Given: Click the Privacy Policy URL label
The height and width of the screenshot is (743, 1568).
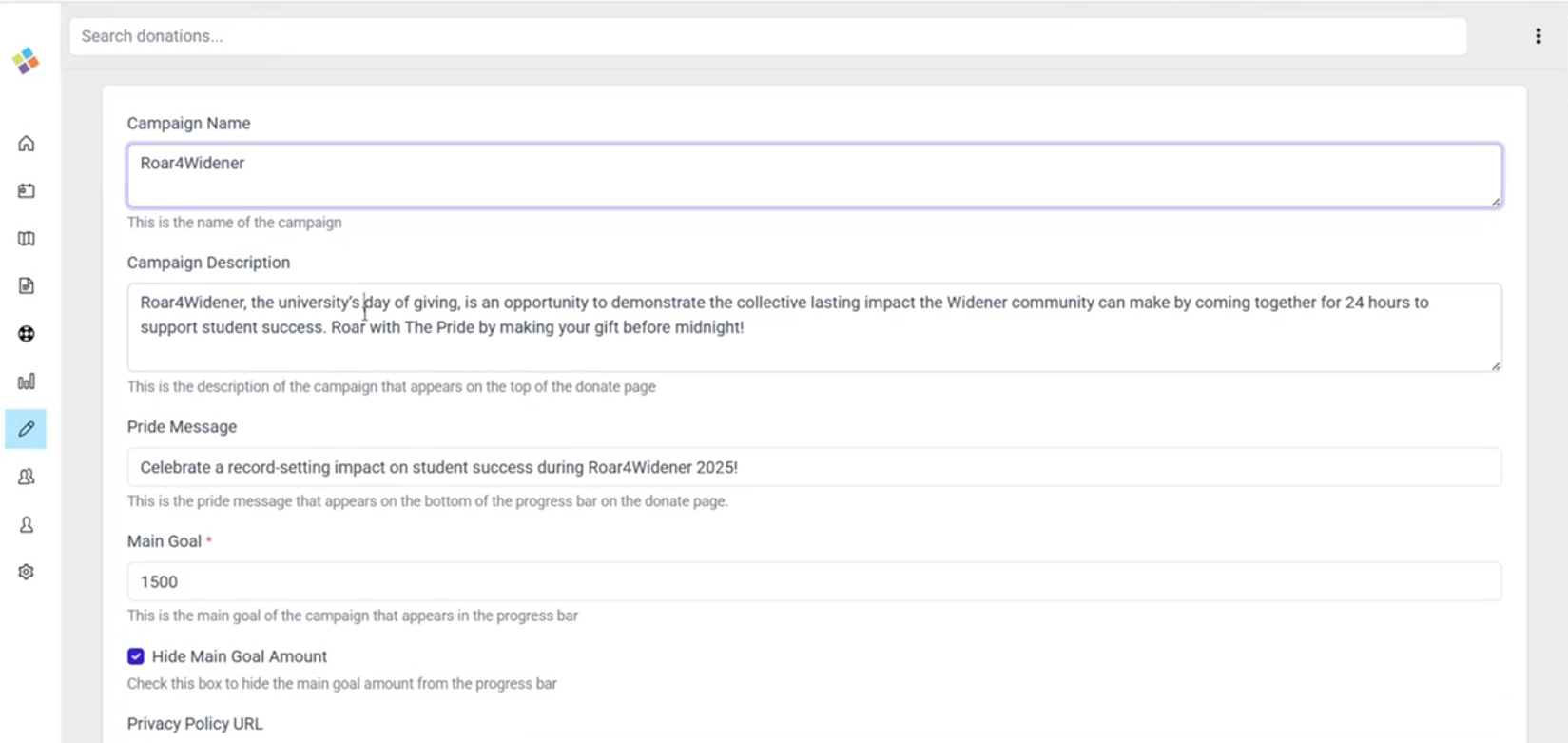Looking at the screenshot, I should click(195, 724).
